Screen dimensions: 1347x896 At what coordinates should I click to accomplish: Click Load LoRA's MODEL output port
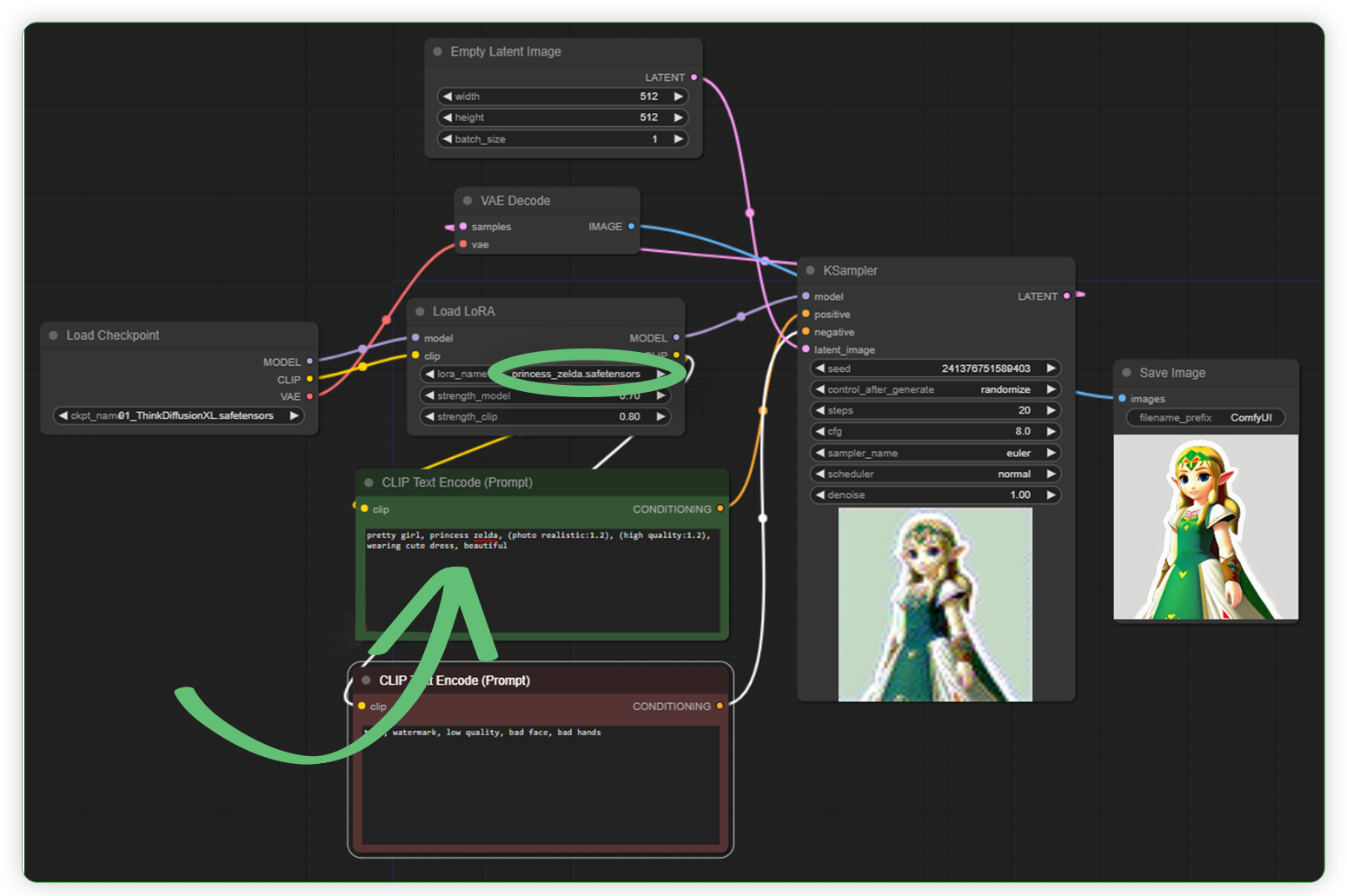click(x=676, y=338)
